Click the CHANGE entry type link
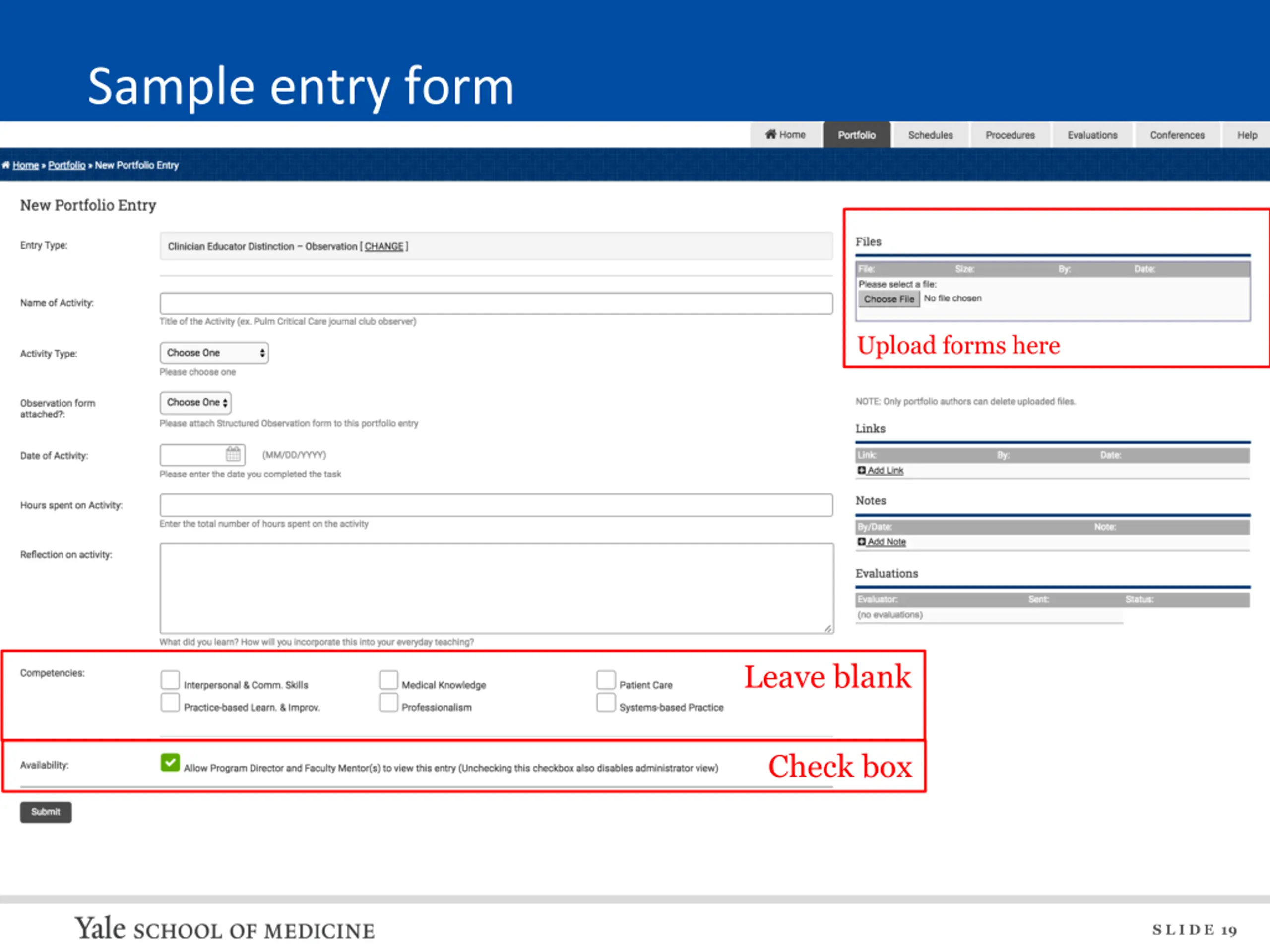1270x952 pixels. tap(384, 247)
